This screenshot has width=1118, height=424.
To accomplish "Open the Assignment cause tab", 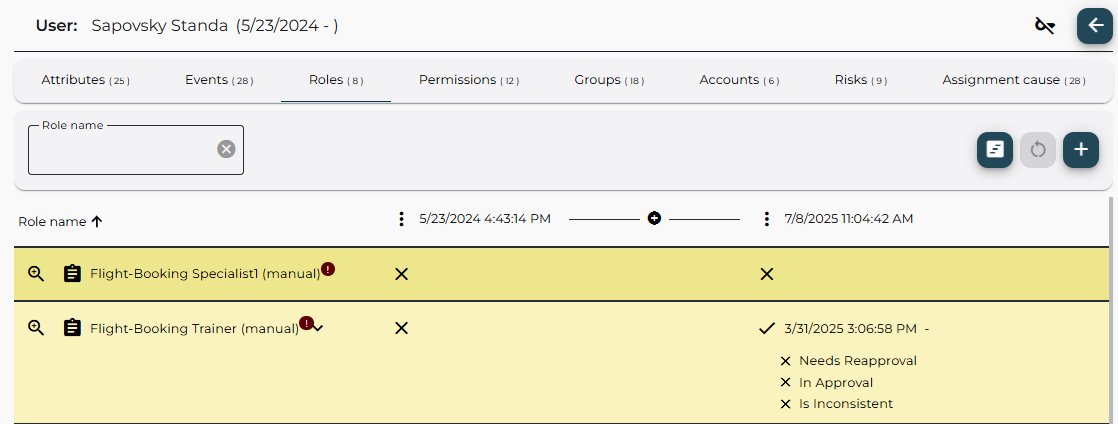I will coord(1012,80).
